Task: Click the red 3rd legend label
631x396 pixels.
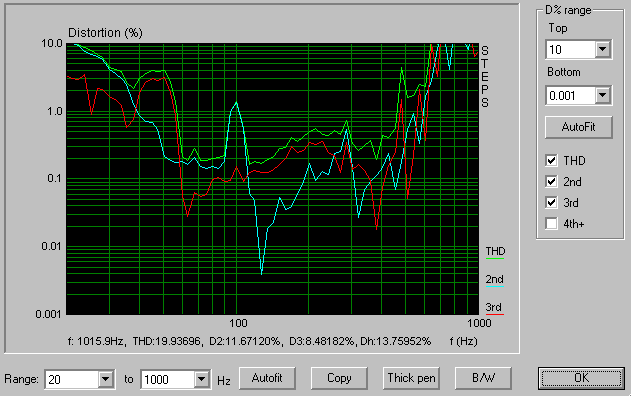Action: click(x=494, y=307)
